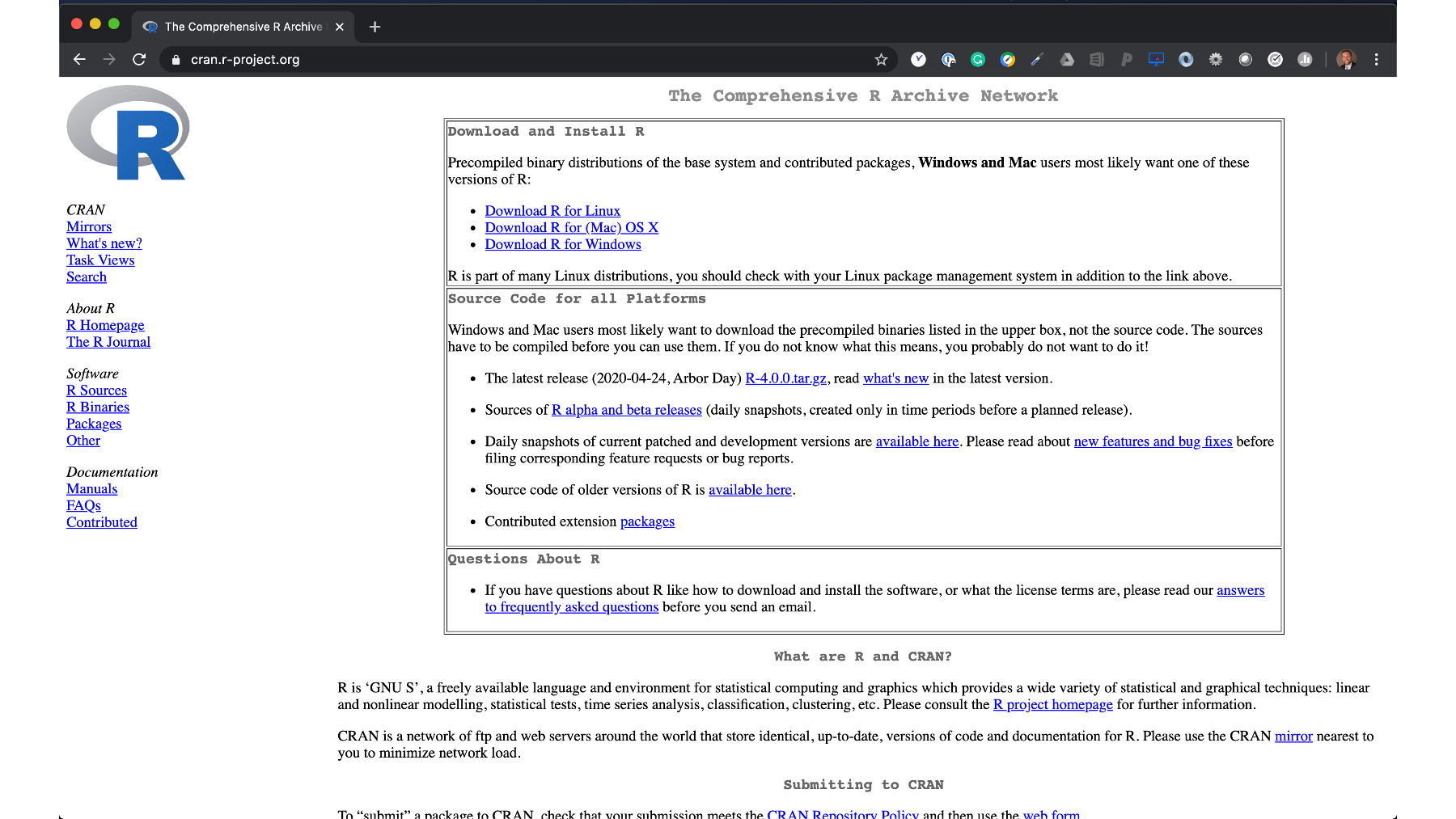
Task: Open The R Journal link
Action: [108, 342]
